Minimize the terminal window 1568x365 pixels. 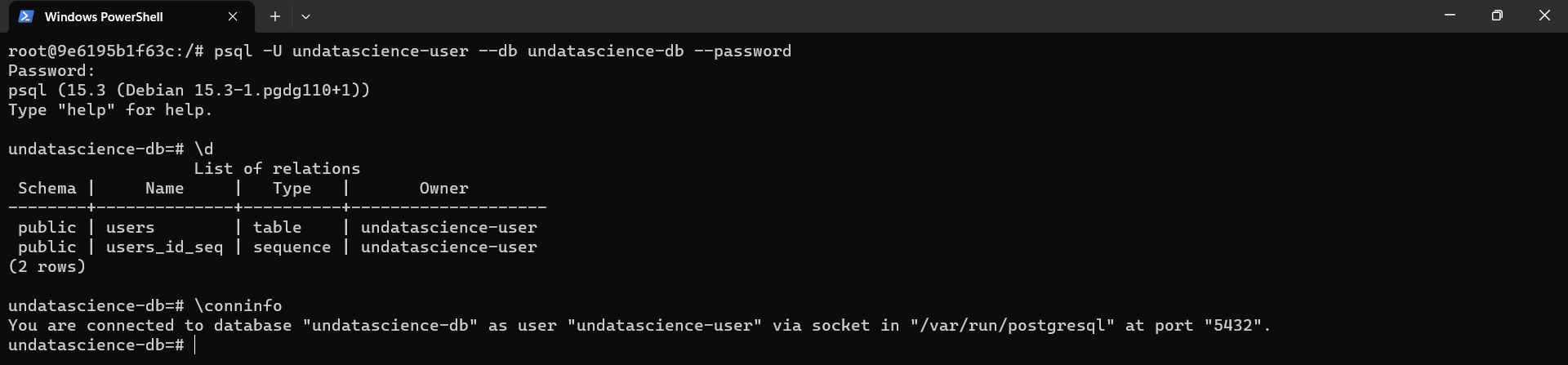pos(1450,16)
